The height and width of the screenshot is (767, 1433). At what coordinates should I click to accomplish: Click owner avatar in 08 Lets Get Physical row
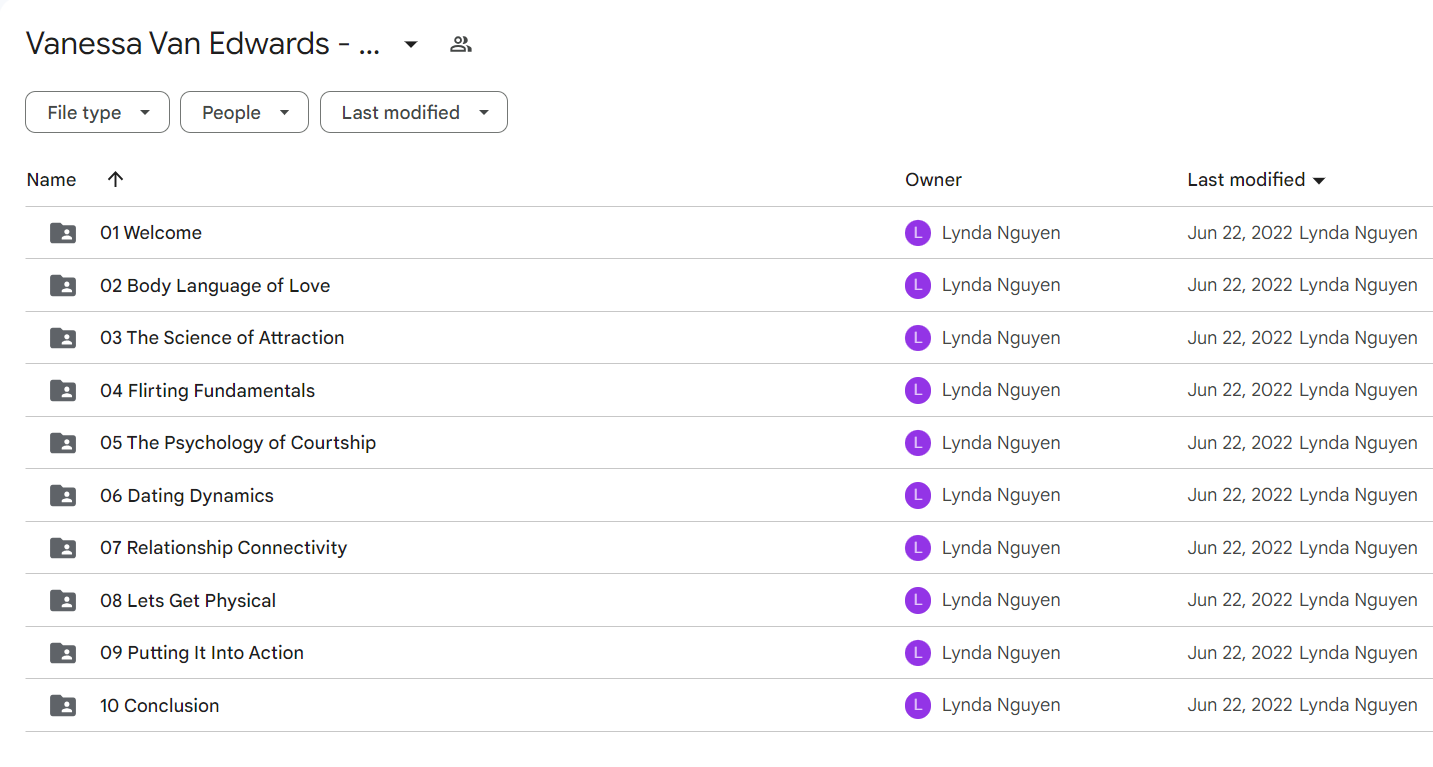point(918,601)
